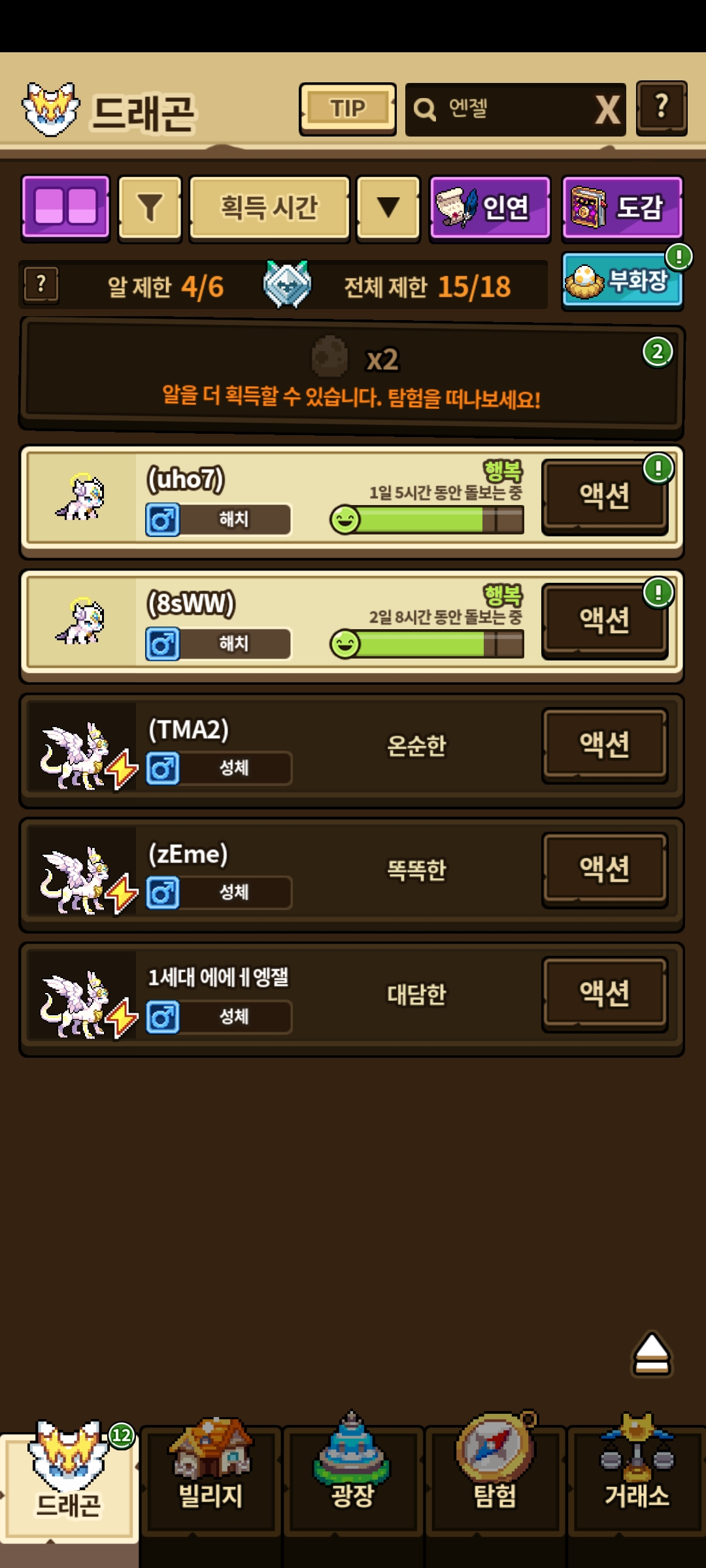Open the TIP button
Screen dimensions: 706x1568
pyautogui.click(x=348, y=108)
